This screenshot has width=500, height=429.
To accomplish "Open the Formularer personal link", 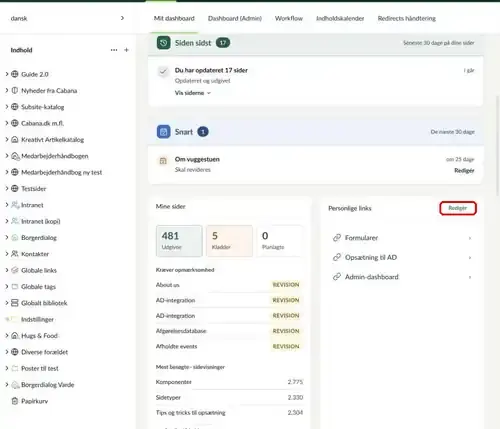I will pos(402,238).
